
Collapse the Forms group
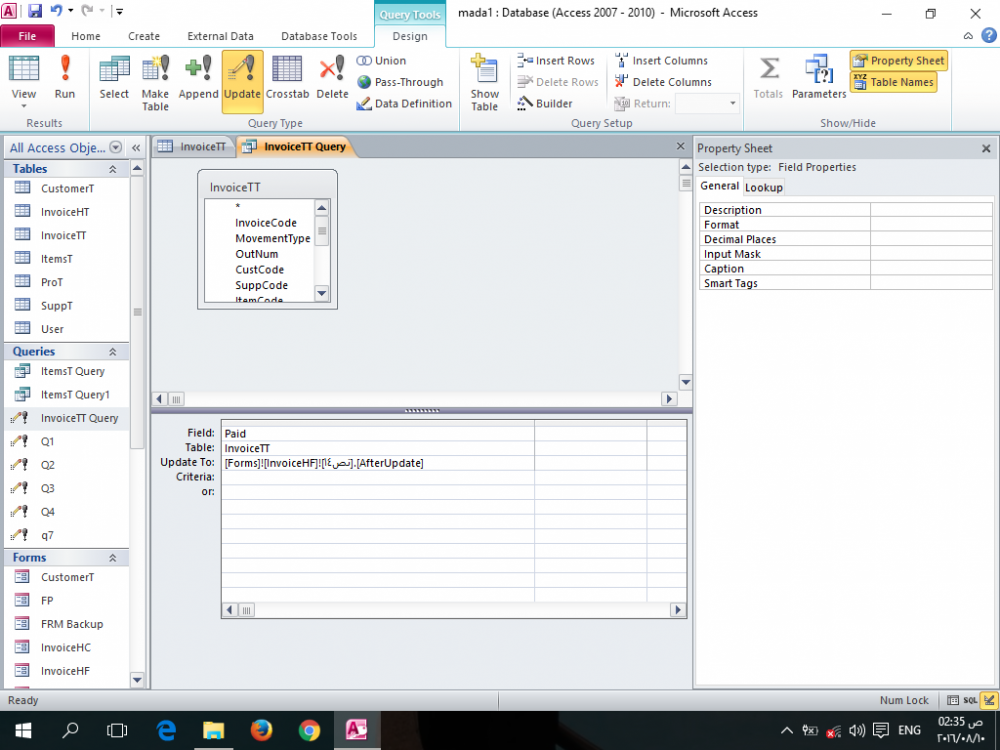pos(113,558)
